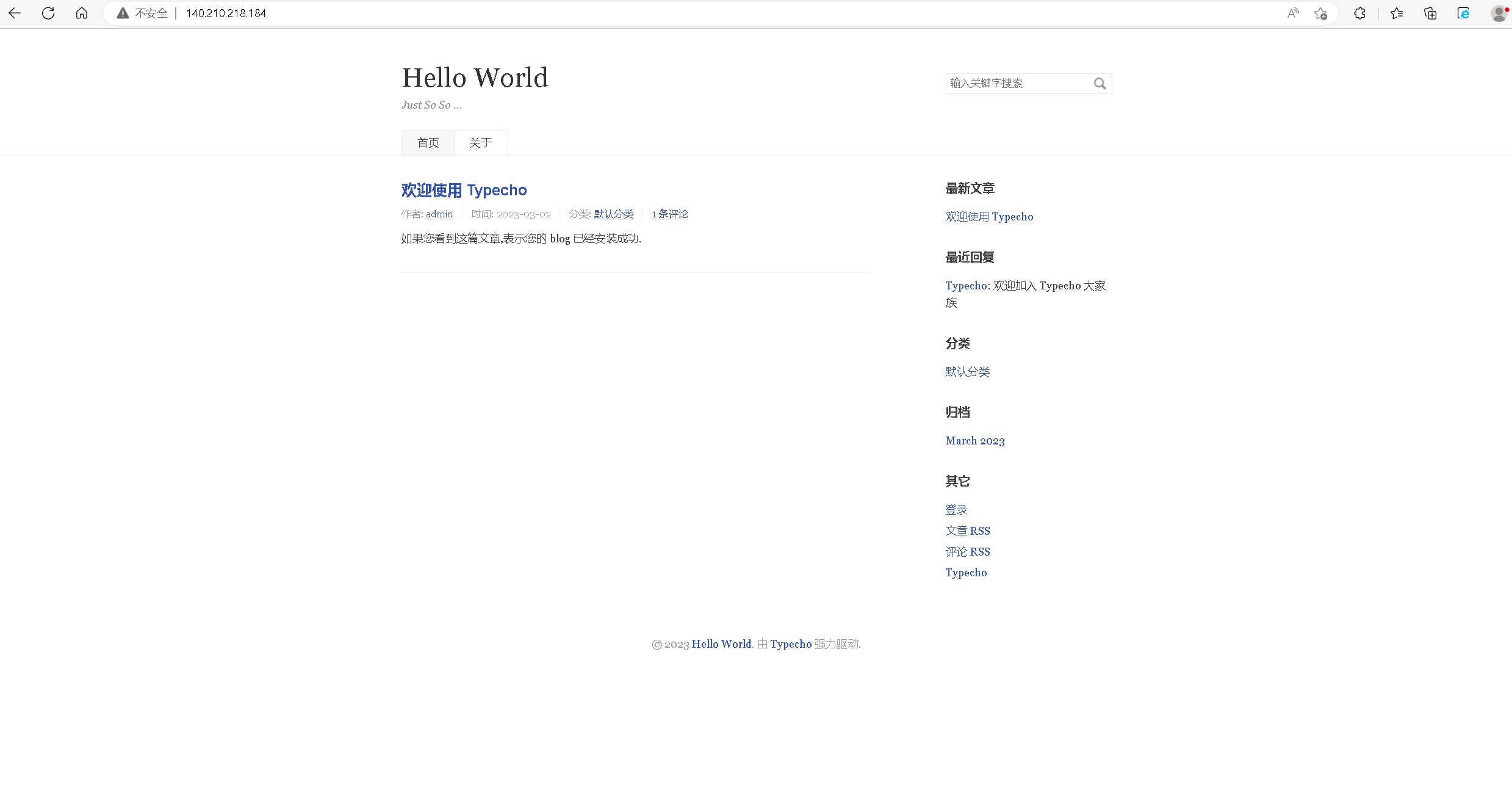
Task: Click the not-secure warning icon
Action: (x=123, y=13)
